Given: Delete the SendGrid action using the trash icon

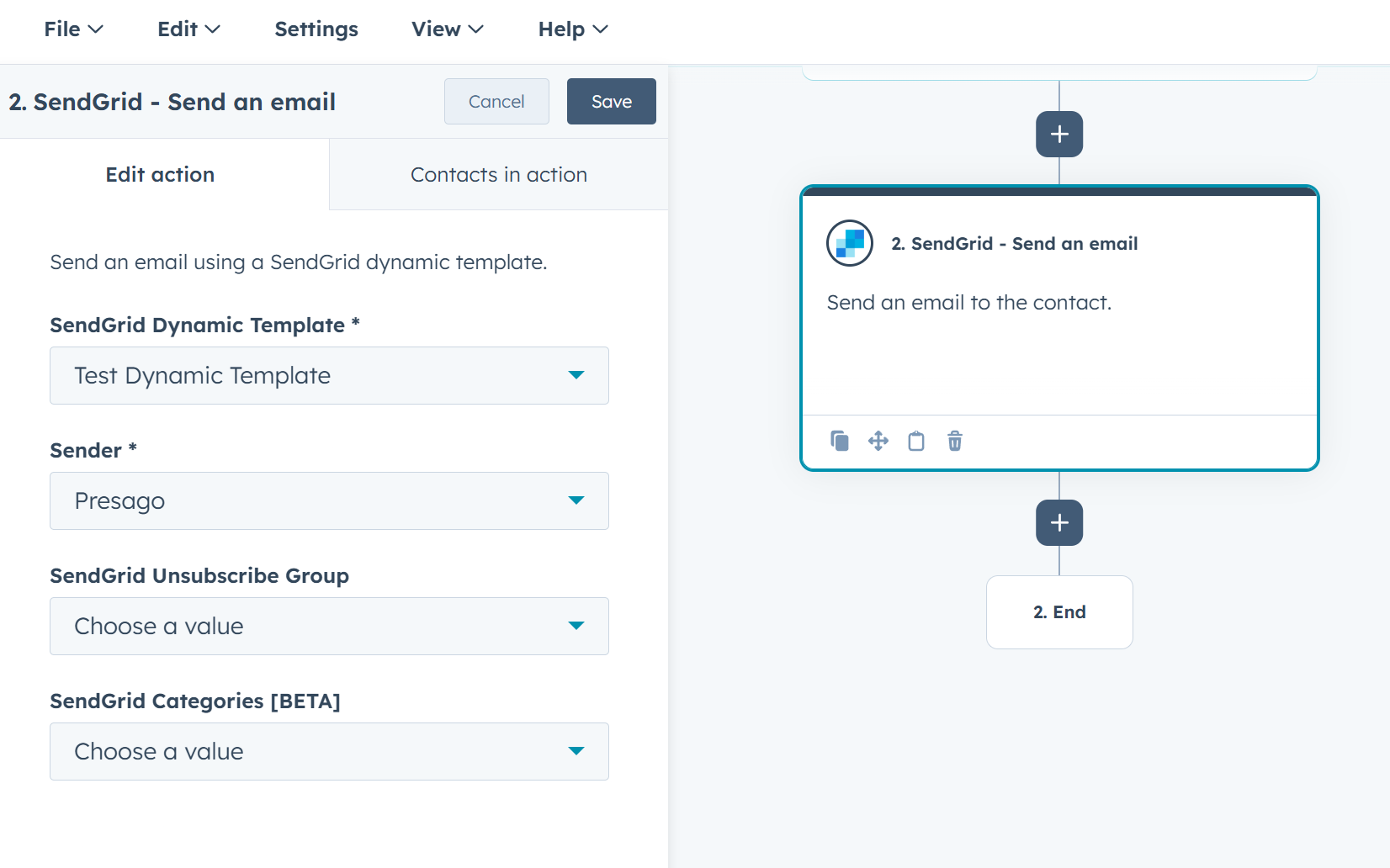Looking at the screenshot, I should 954,441.
